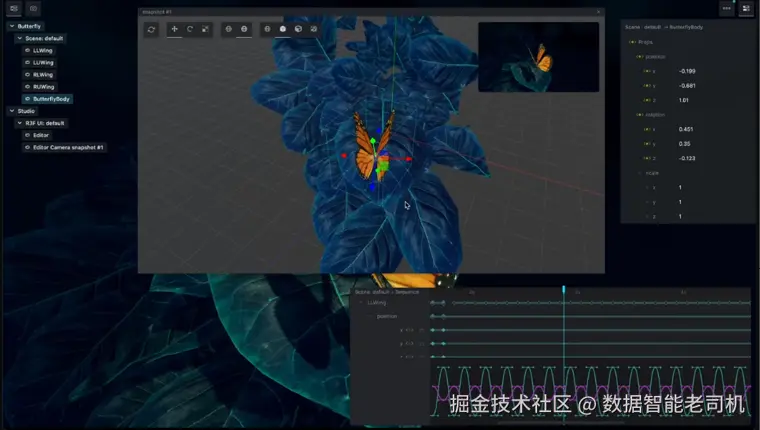Click position y value -0.881
This screenshot has height=430, width=760.
687,86
